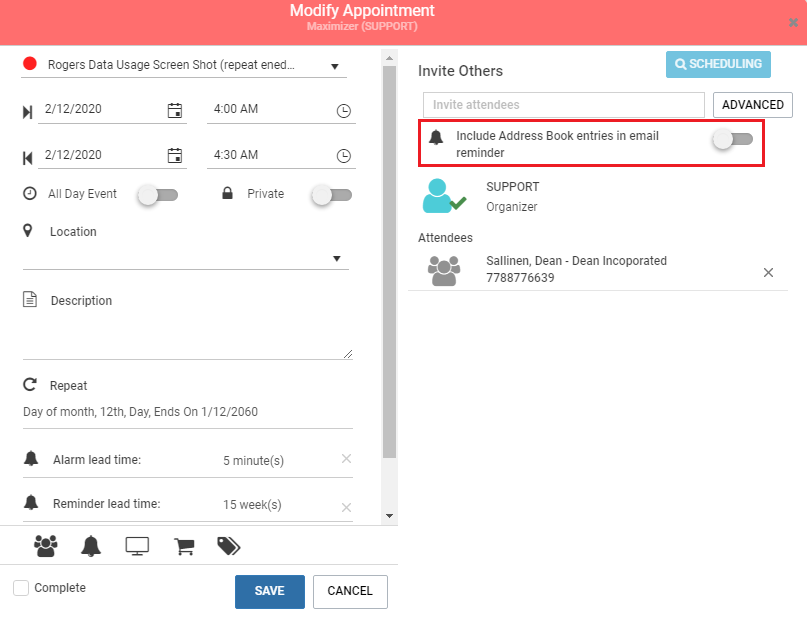Select the red priority color dot
The image size is (807, 617).
point(30,64)
